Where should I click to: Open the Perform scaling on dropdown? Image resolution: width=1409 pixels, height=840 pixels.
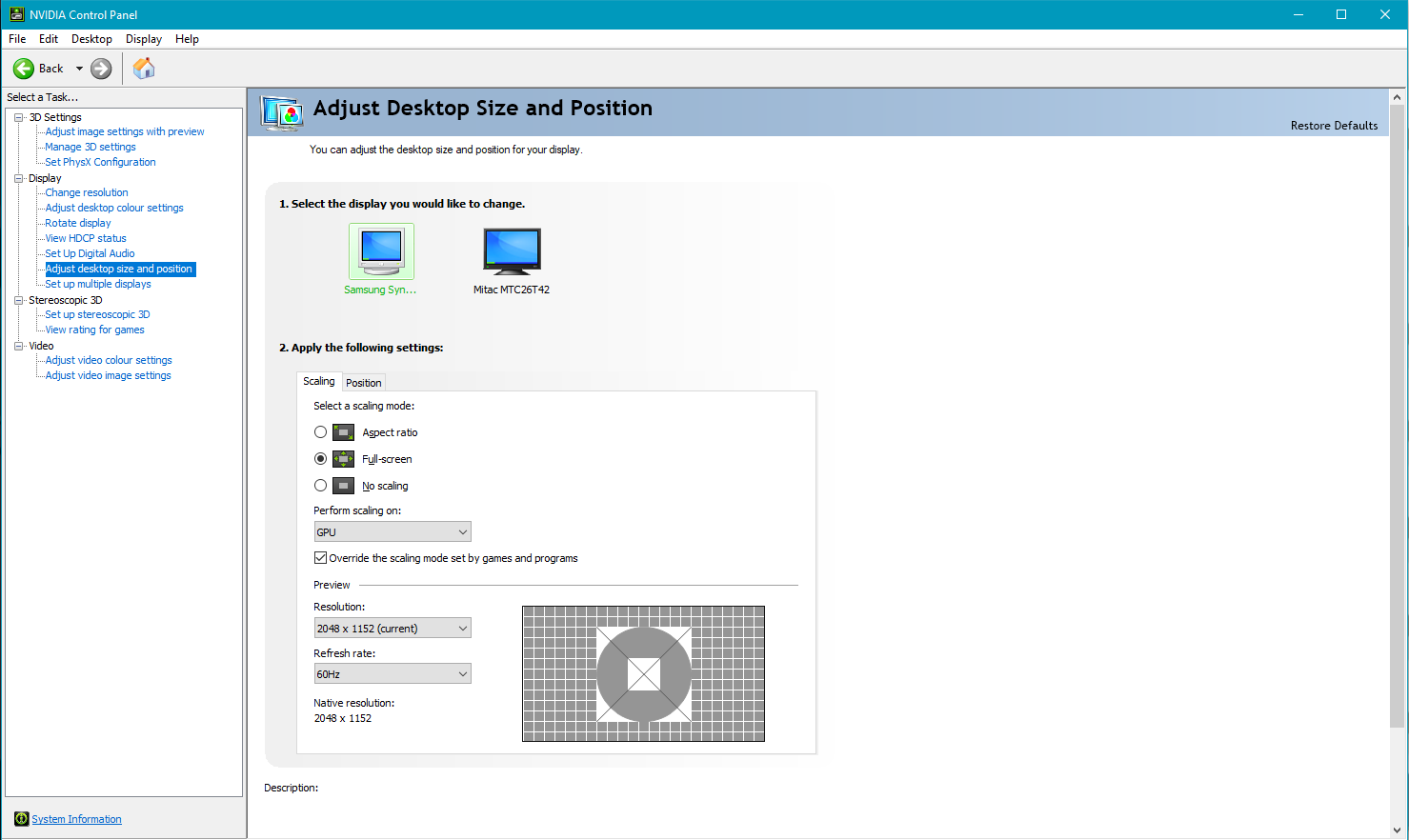393,532
